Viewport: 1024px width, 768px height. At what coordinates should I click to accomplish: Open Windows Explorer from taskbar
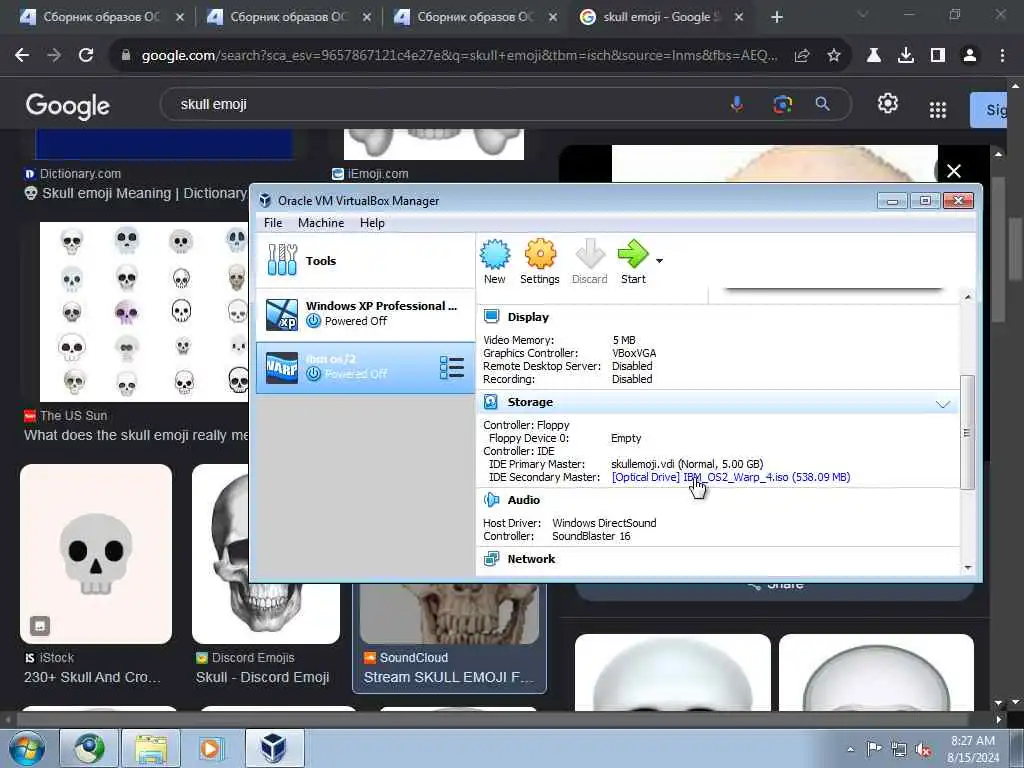pyautogui.click(x=151, y=748)
